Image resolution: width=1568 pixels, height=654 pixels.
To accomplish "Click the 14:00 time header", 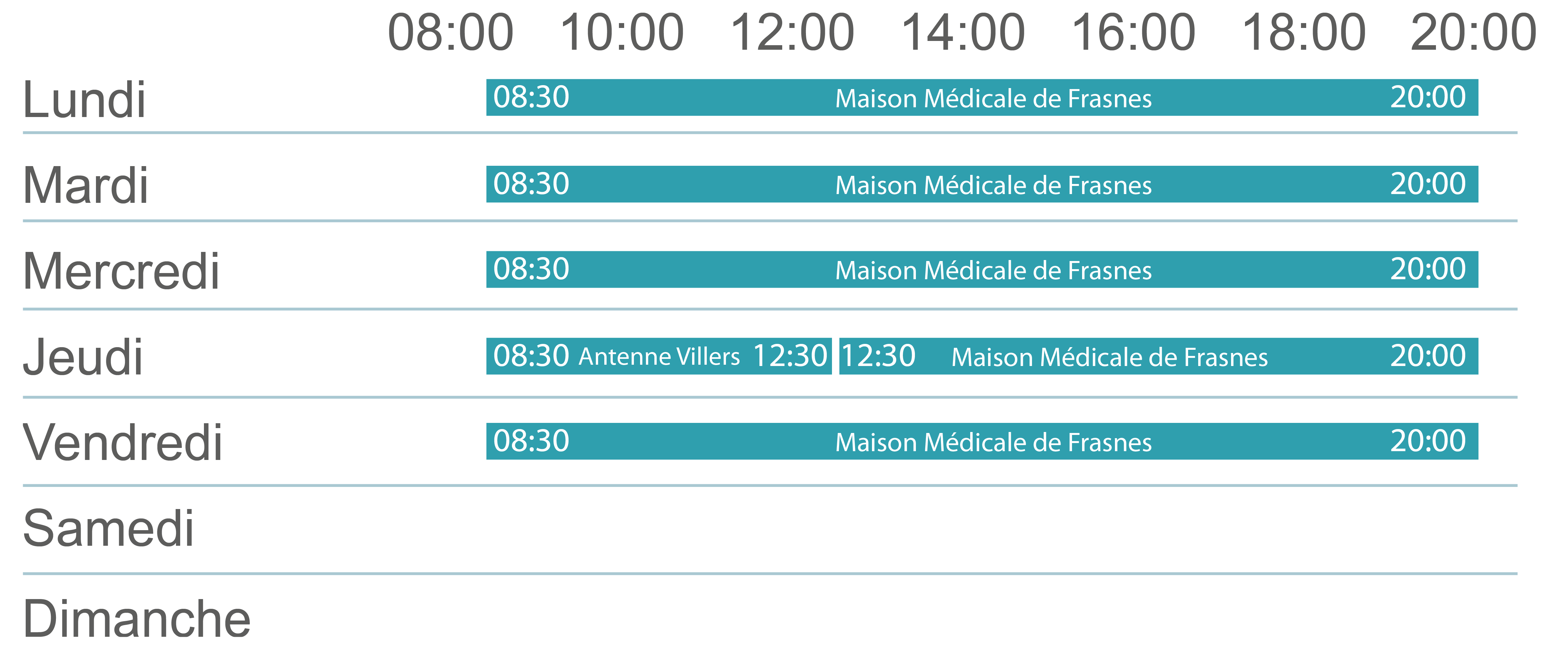I will tap(962, 32).
